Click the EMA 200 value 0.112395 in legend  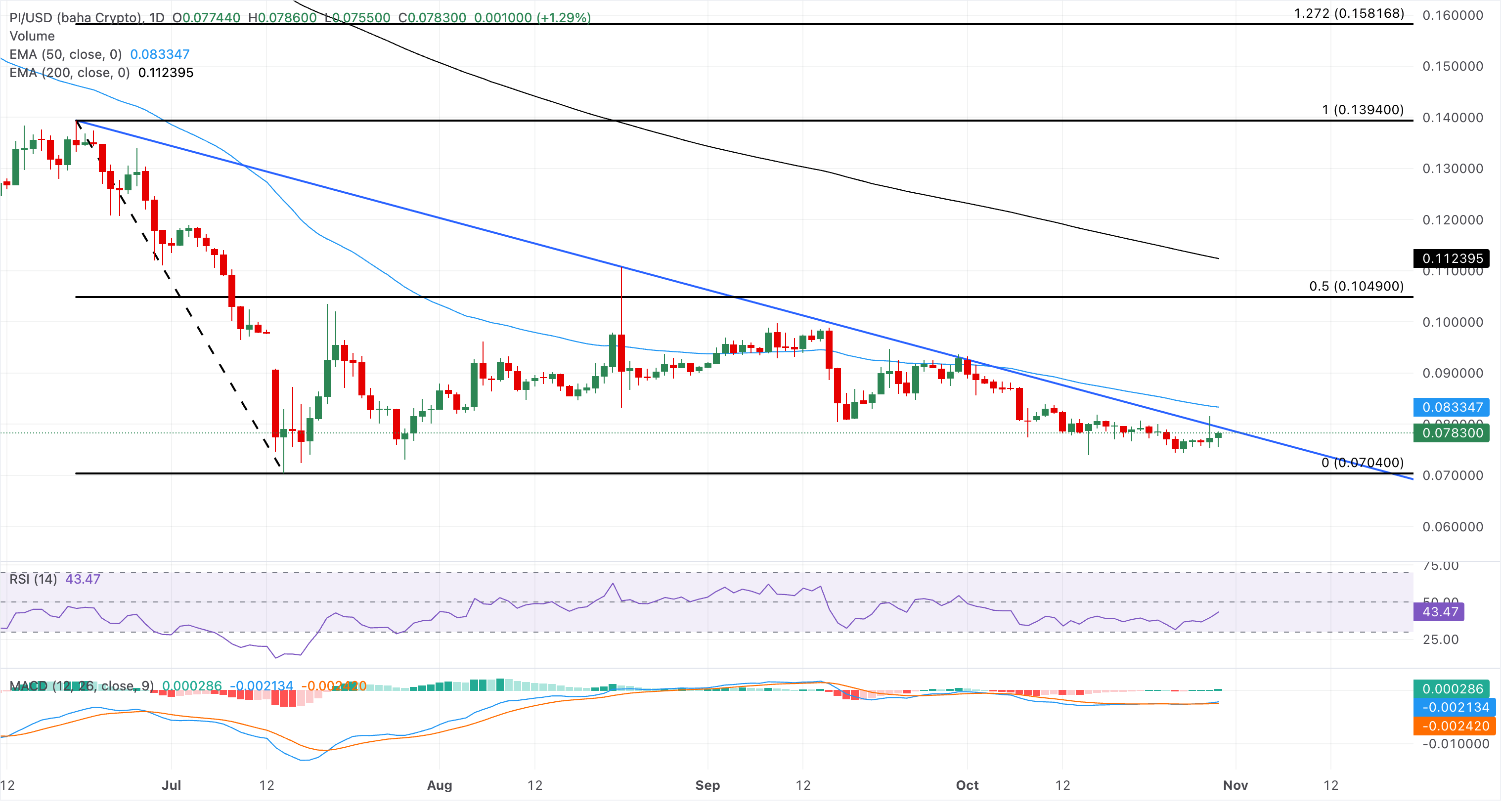pyautogui.click(x=166, y=73)
